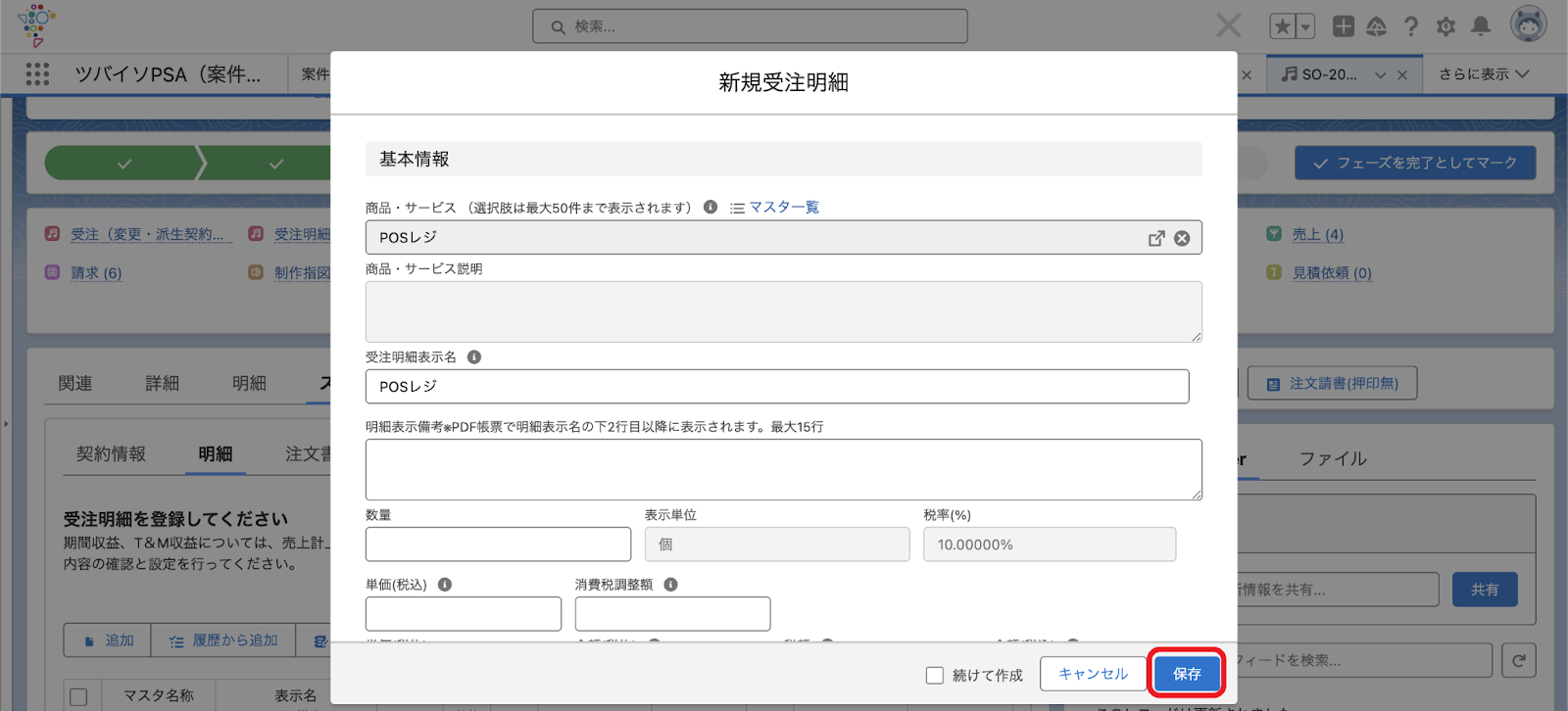Click the 注文請書(押印無) button

point(1332,384)
